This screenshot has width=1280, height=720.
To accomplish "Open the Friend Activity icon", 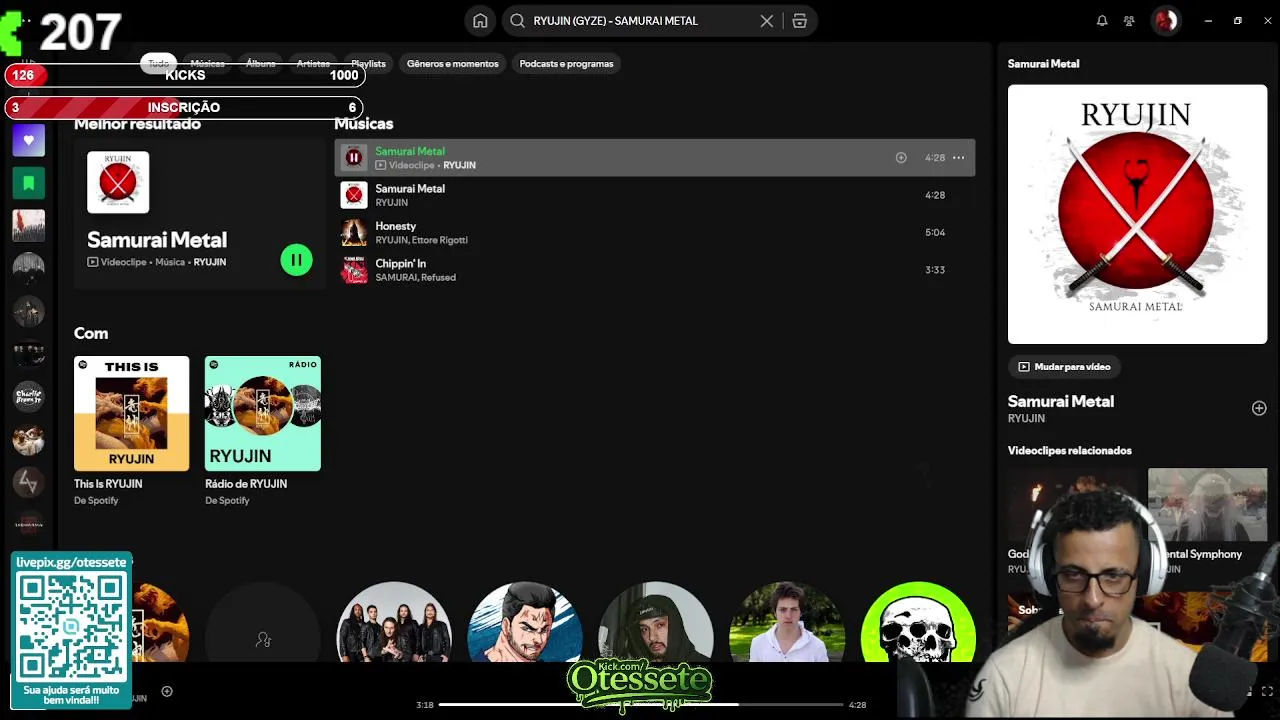I will (1129, 20).
